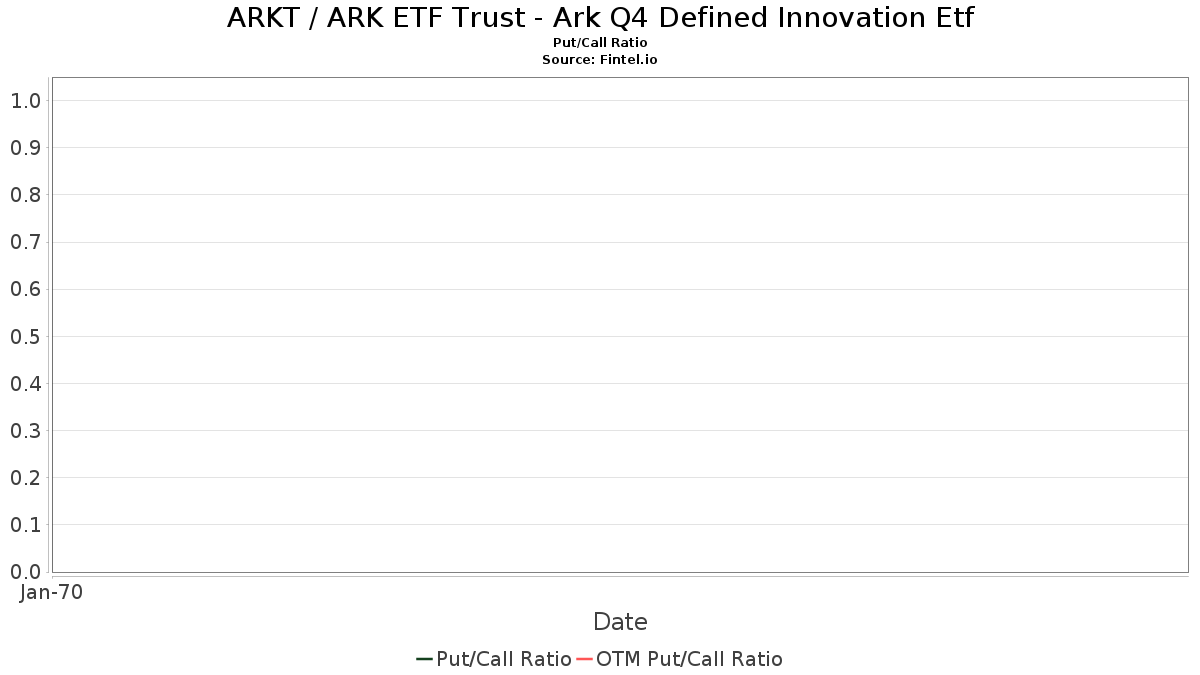Select the 0.8 y-axis tick label

(25, 195)
